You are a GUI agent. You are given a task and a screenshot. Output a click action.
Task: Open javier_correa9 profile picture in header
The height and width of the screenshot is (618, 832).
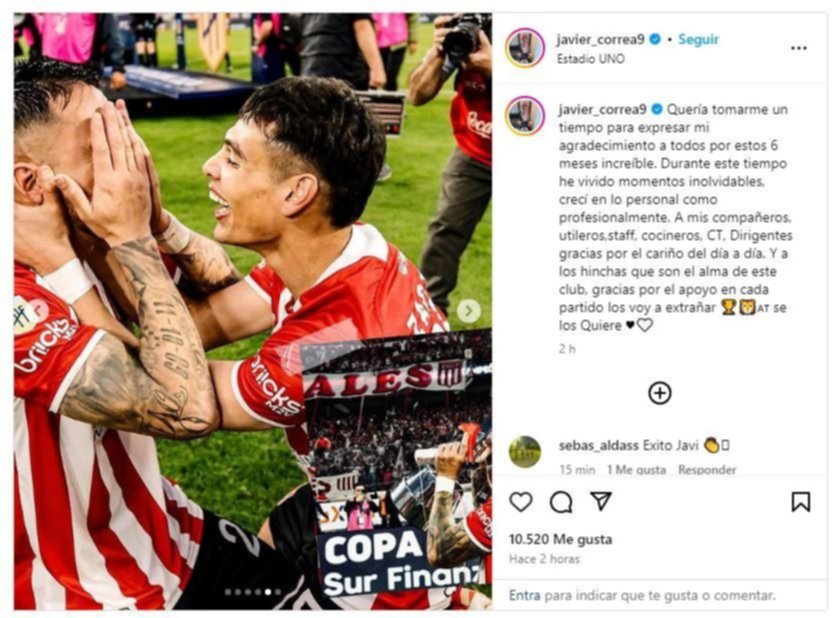click(525, 48)
